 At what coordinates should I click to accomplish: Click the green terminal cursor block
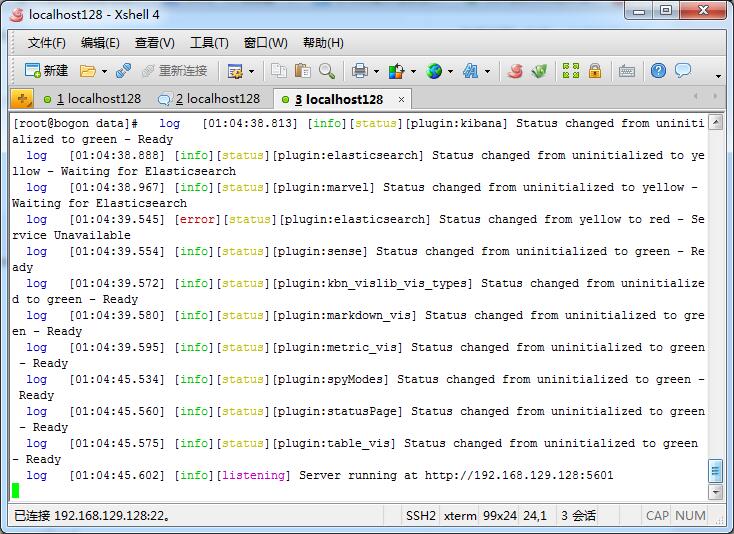pyautogui.click(x=15, y=490)
